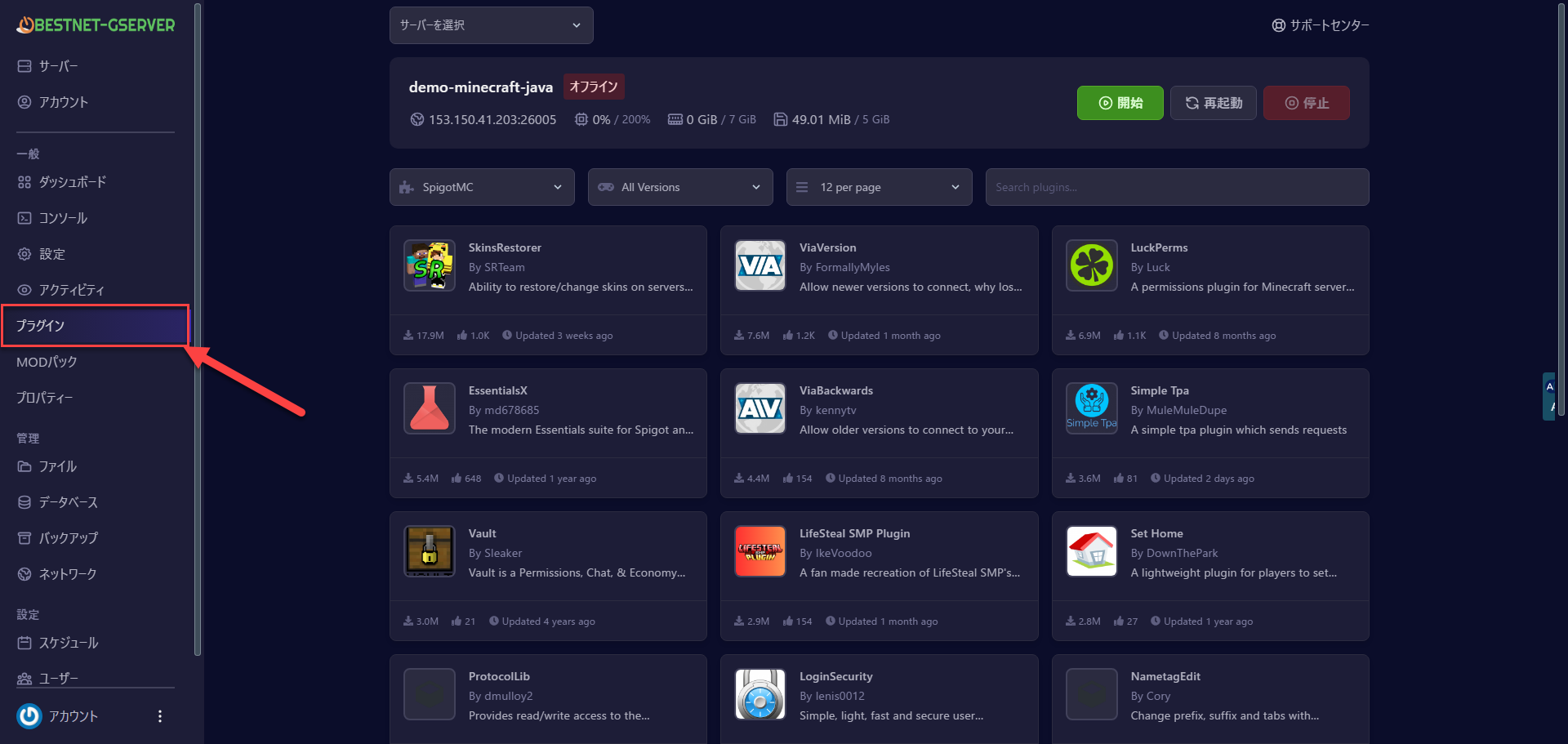
Task: Expand SpigotMC source dropdown
Action: (482, 187)
